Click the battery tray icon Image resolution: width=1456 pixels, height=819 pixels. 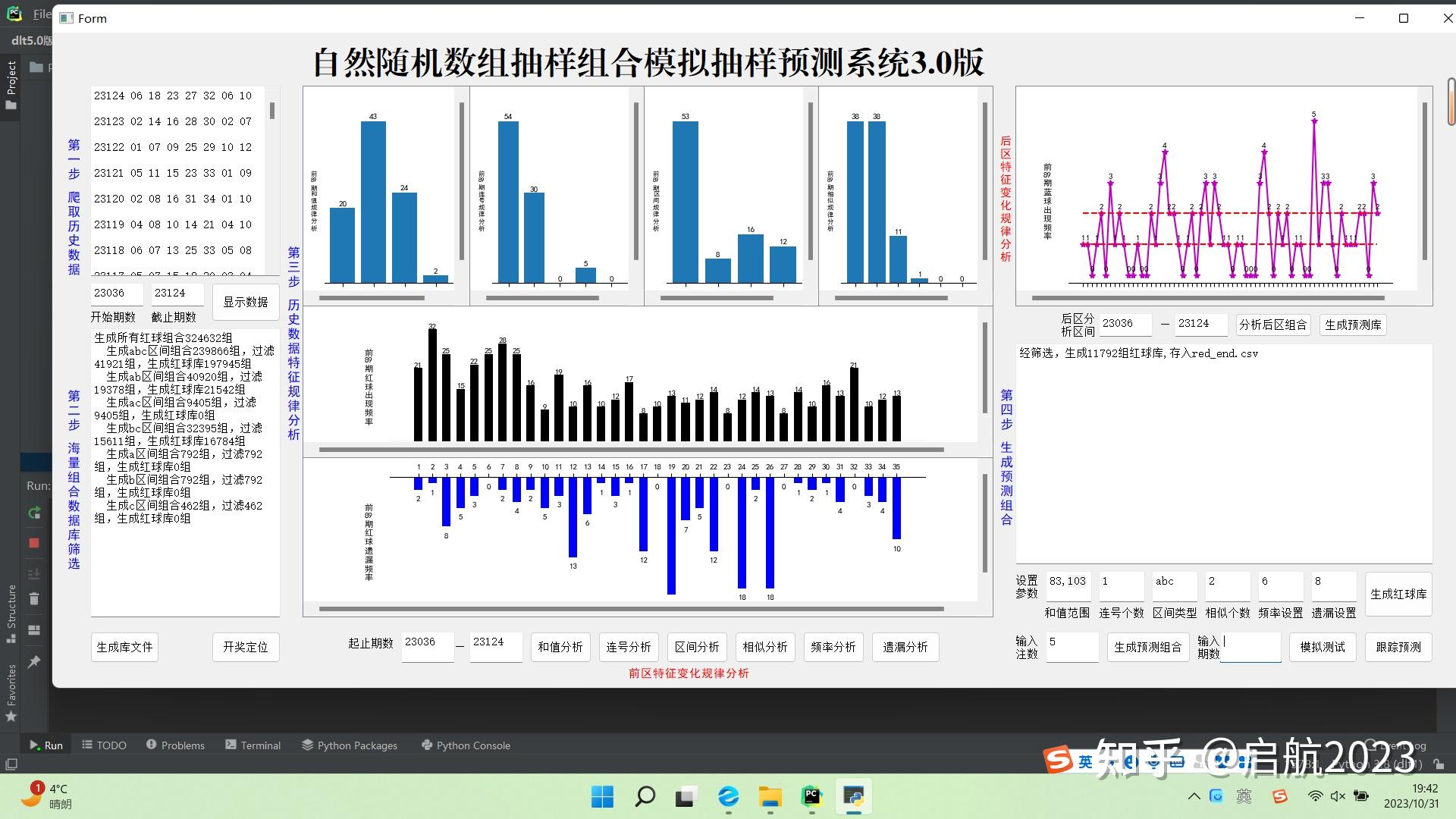(x=1361, y=796)
